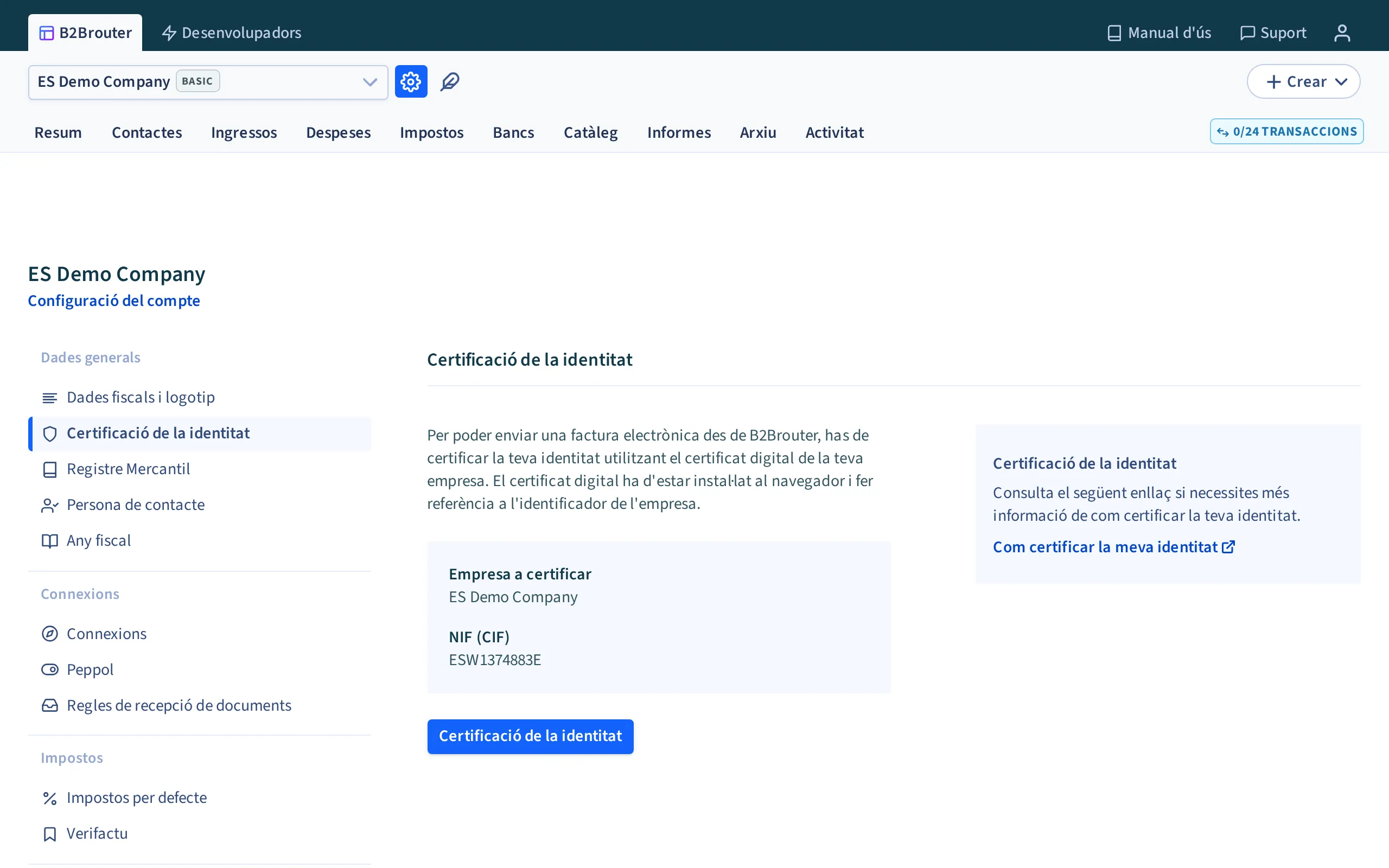Select Registre Mercantil in sidebar

click(200, 470)
